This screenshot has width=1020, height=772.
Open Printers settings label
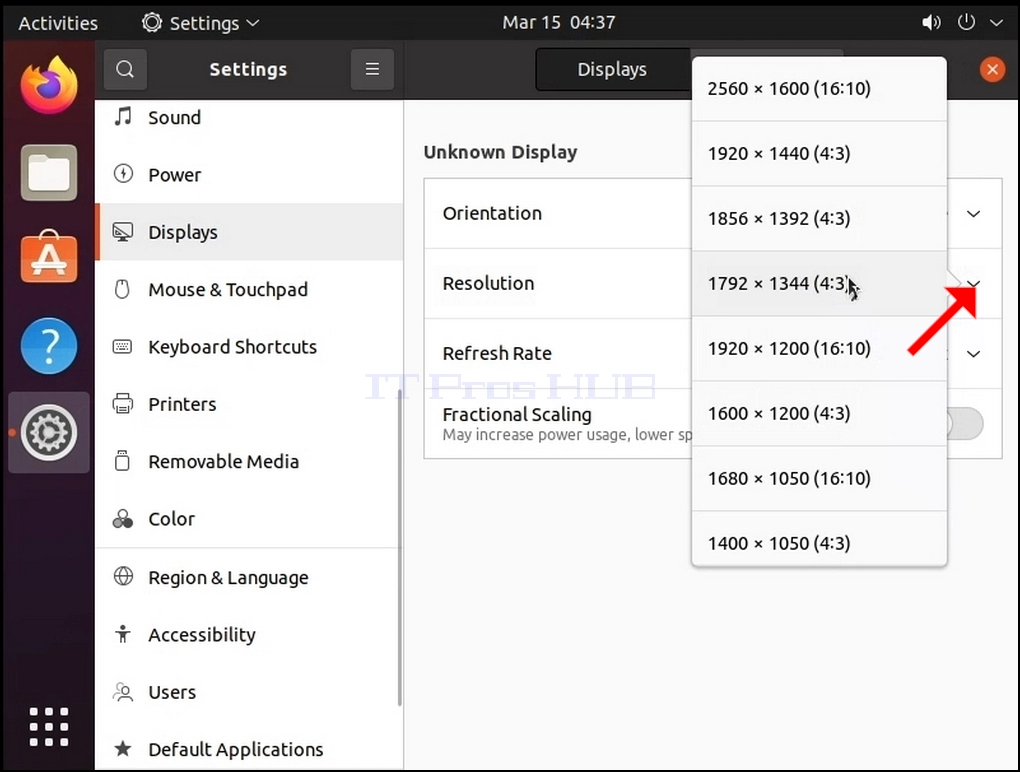coord(182,404)
